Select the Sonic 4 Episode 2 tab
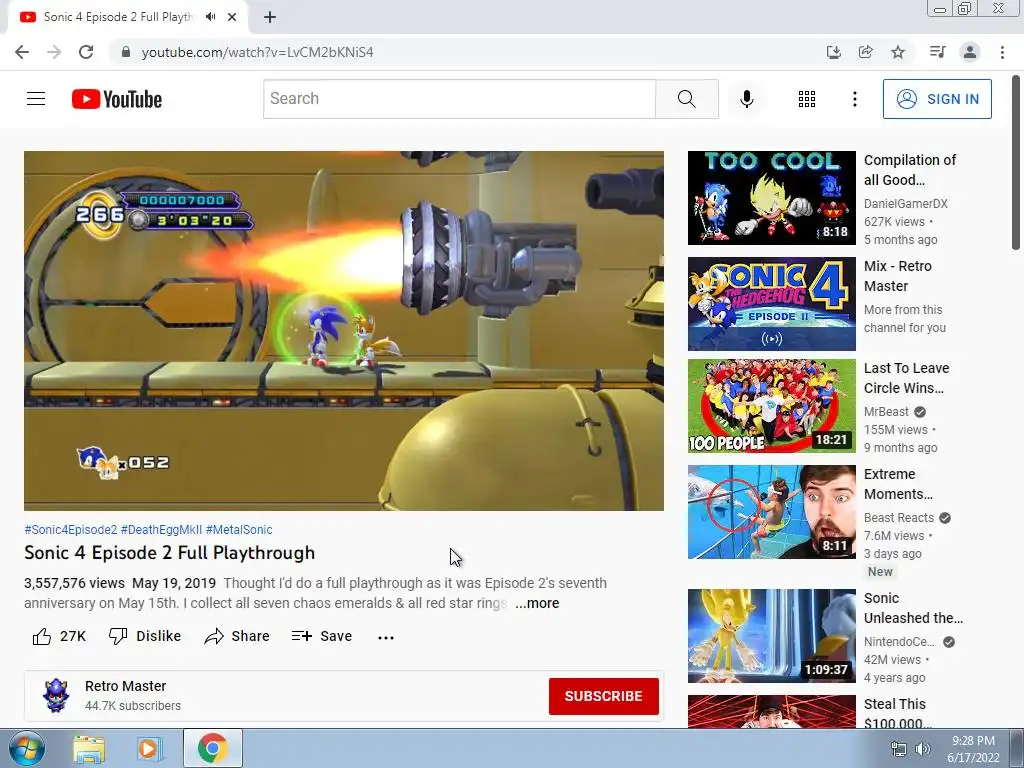The height and width of the screenshot is (768, 1024). tap(118, 17)
